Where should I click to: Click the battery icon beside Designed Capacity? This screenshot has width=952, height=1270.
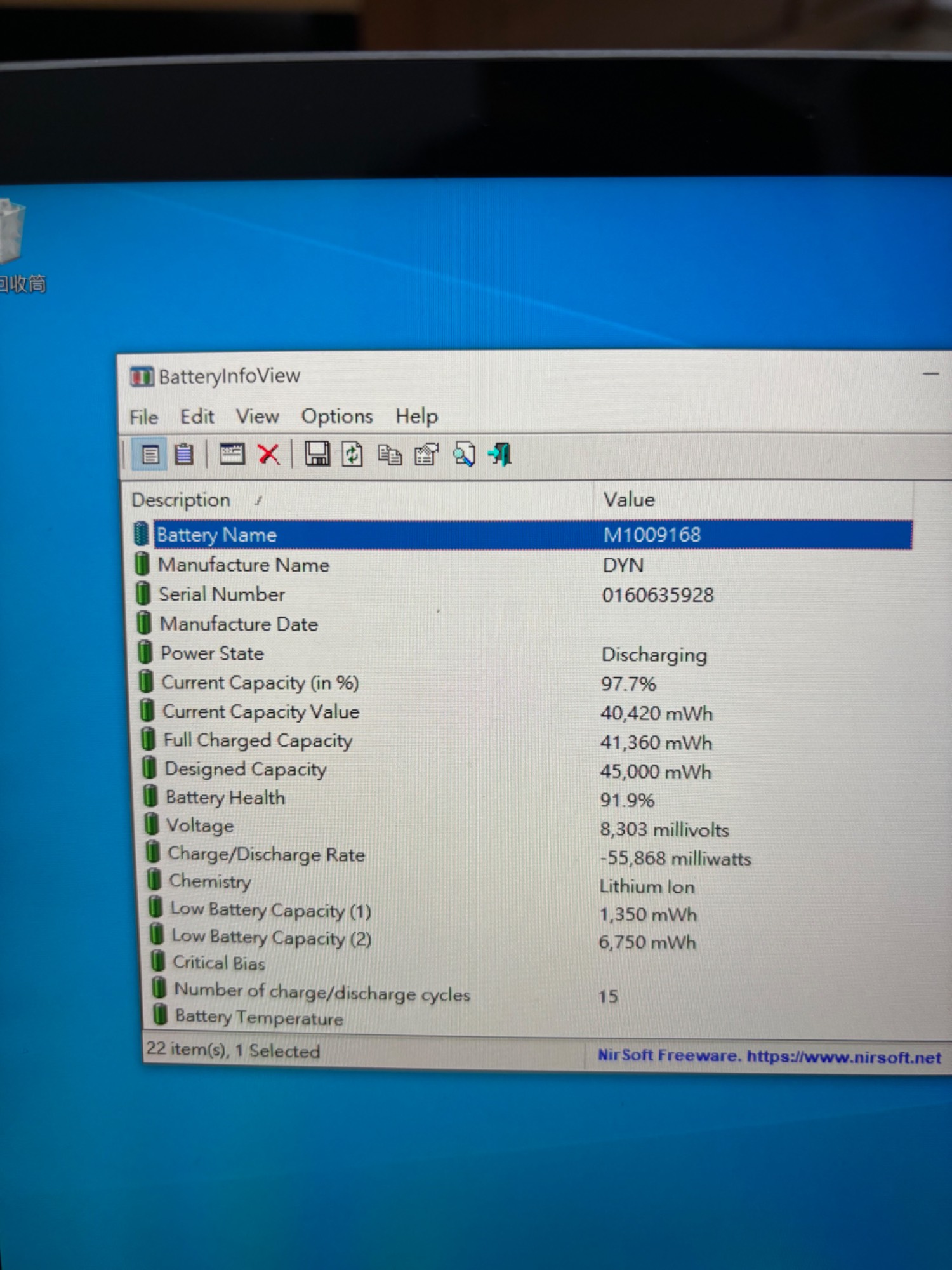click(x=149, y=768)
